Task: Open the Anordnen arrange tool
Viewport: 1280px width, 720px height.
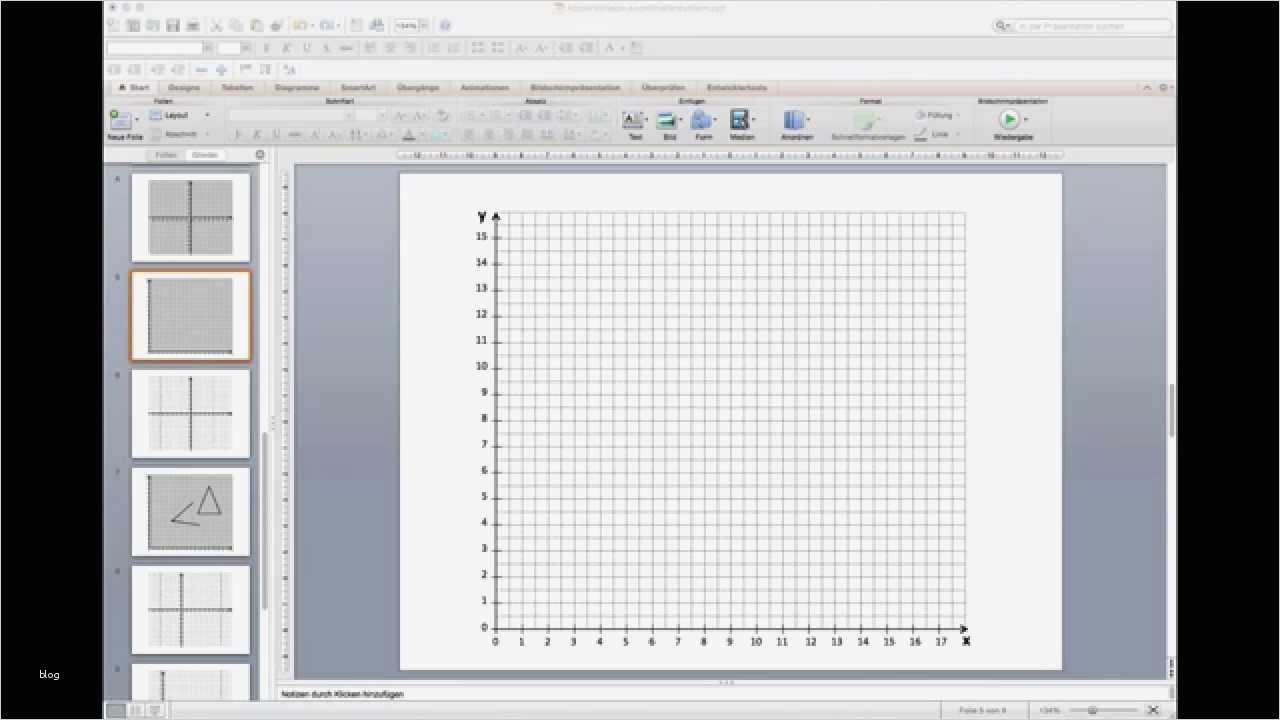Action: click(x=795, y=120)
